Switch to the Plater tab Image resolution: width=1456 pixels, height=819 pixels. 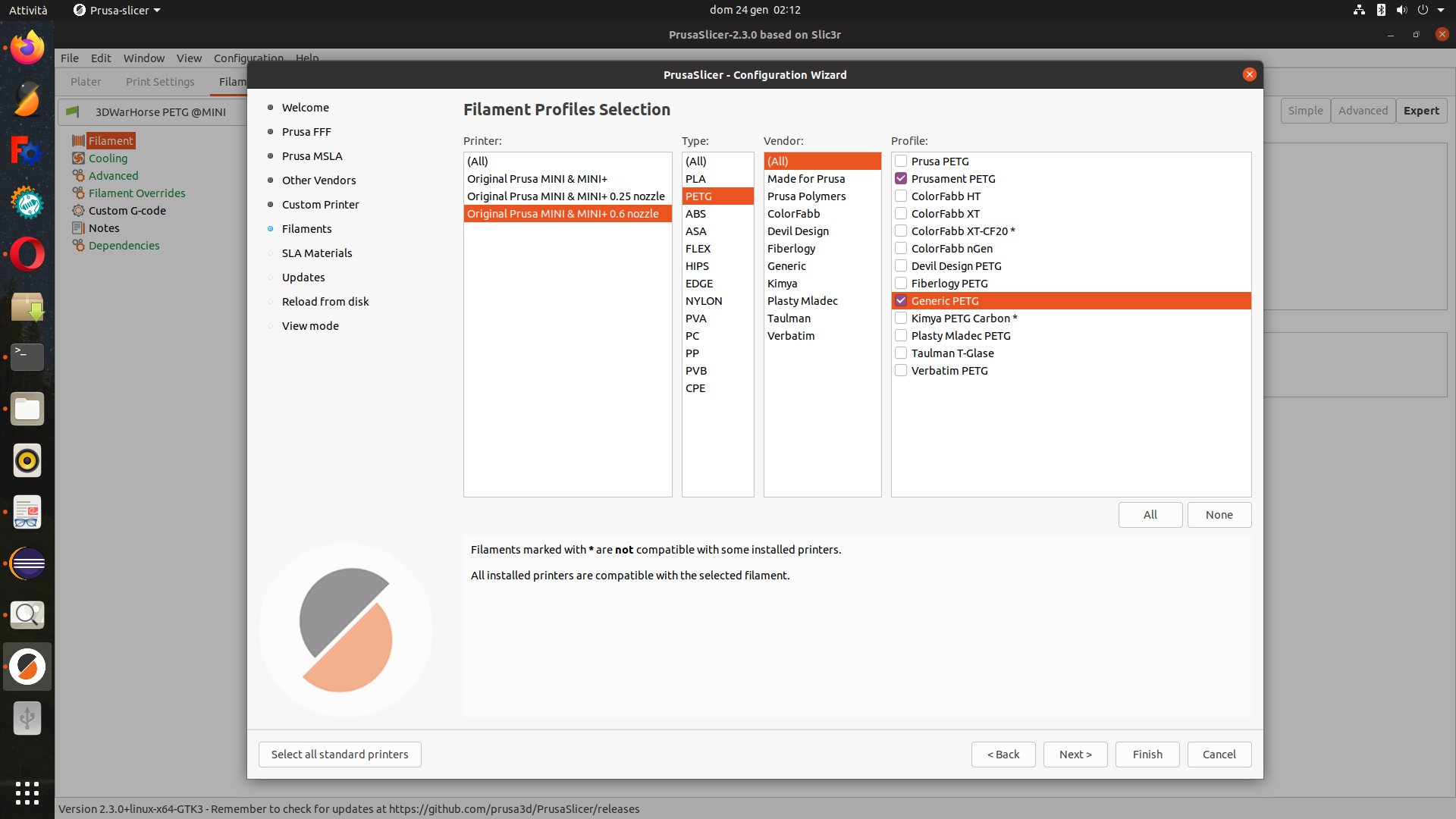(86, 81)
